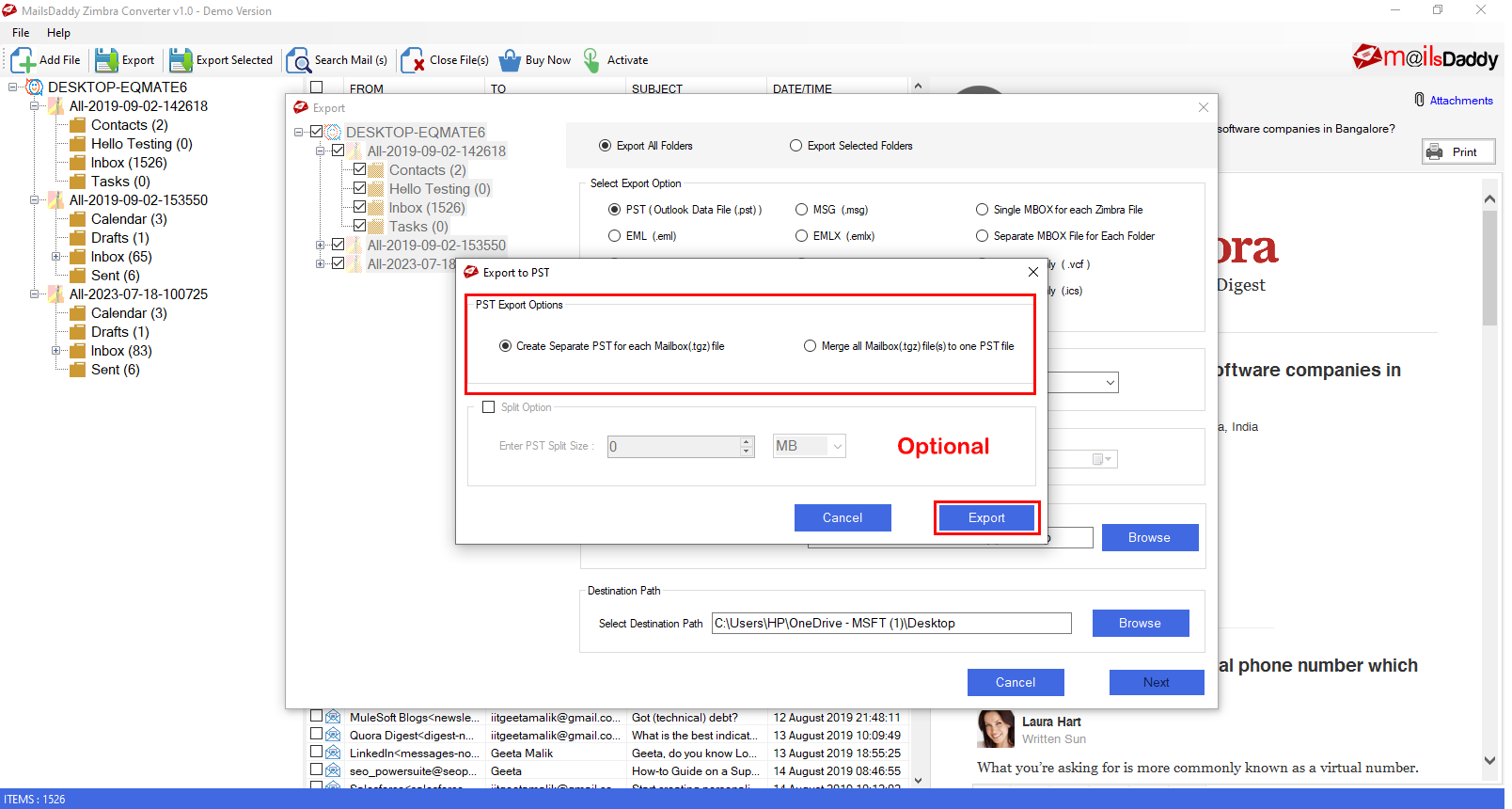
Task: Expand All-2019-09-02-153550 in the export tree
Action: [x=321, y=246]
